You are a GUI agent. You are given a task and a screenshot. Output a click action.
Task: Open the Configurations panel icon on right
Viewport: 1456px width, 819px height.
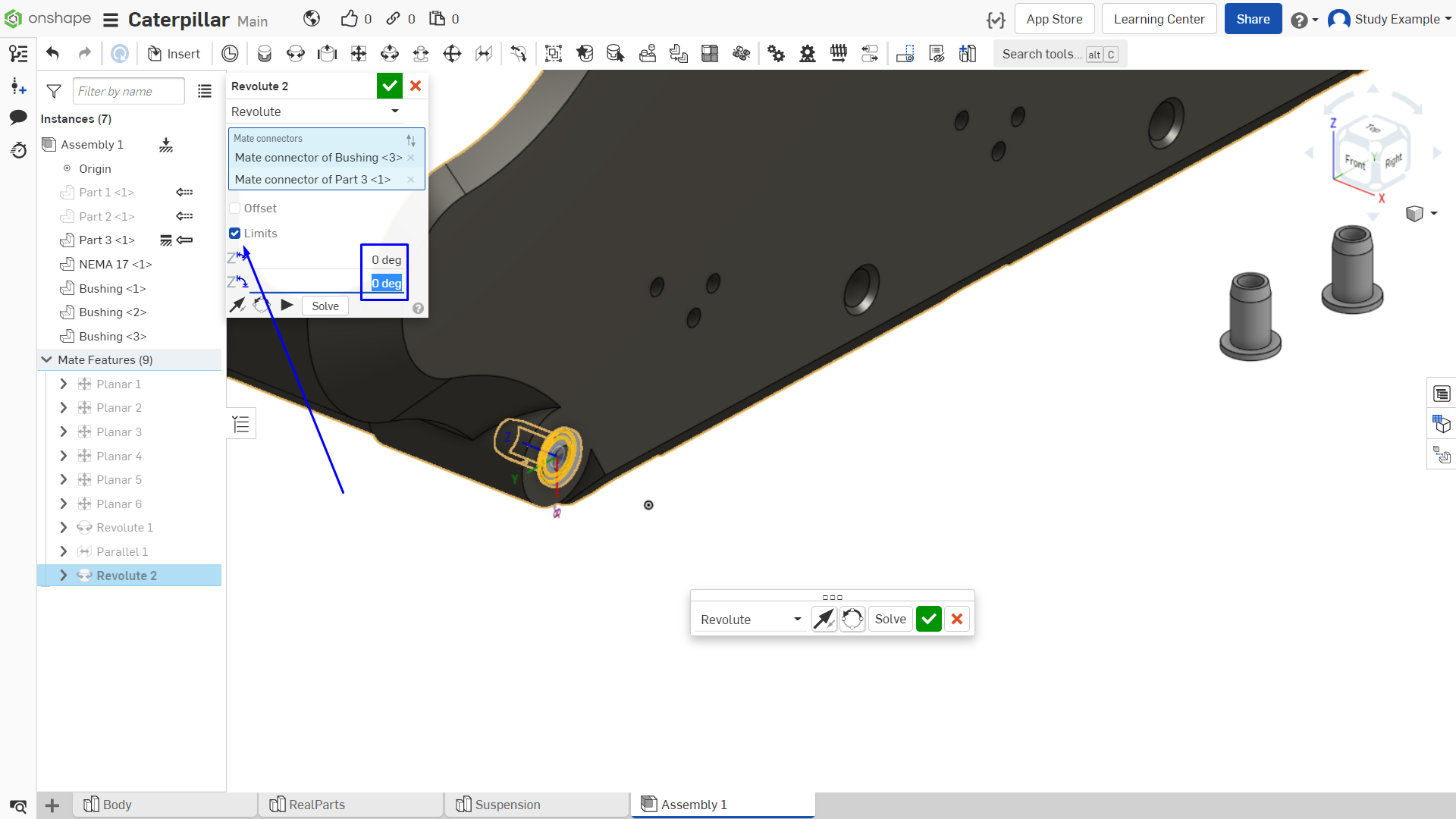click(1442, 425)
